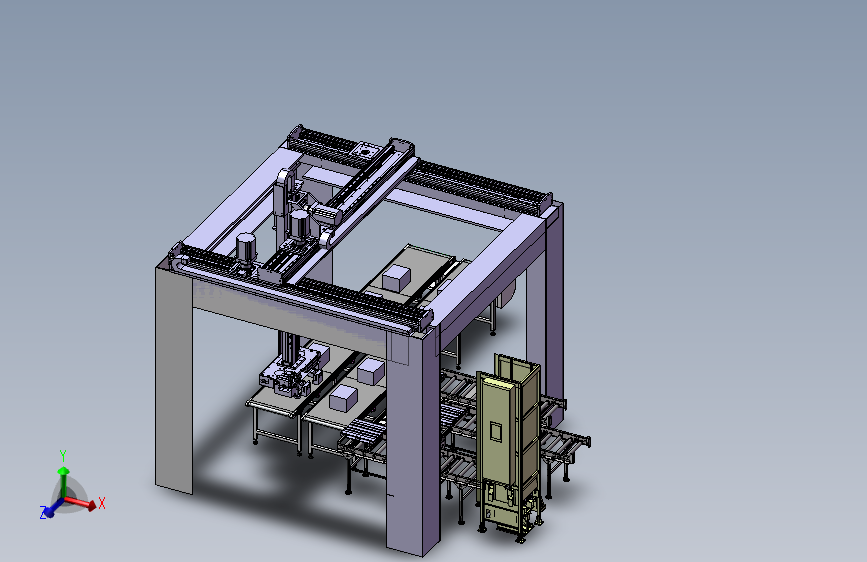Click the green Y axis arrow of triad
The image size is (867, 562).
click(64, 480)
